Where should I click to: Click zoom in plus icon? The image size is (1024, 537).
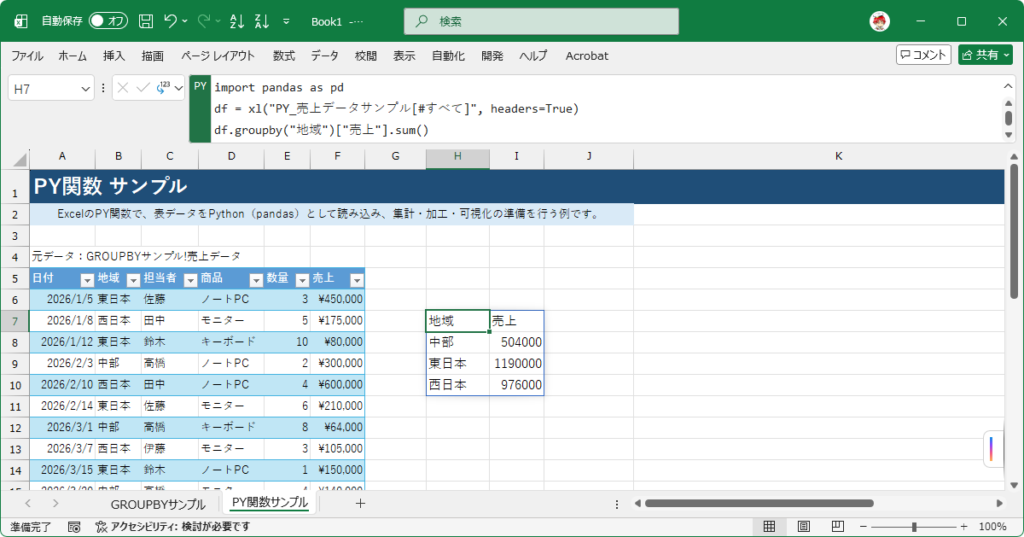pos(964,527)
